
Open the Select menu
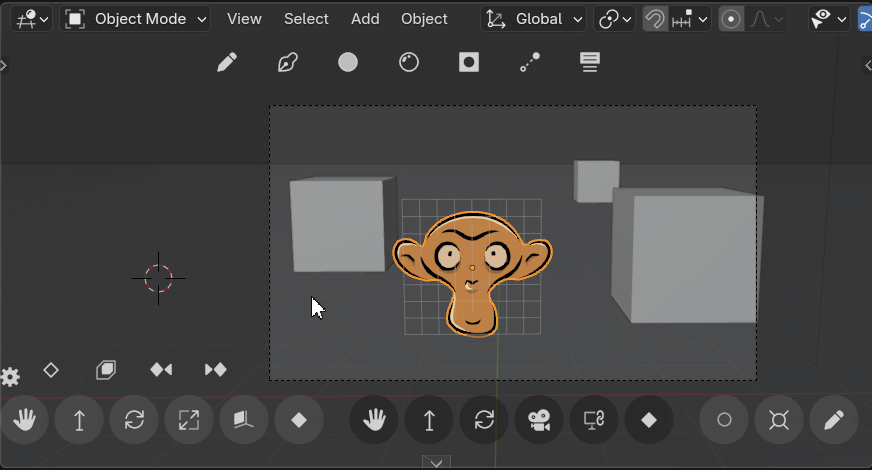tap(306, 19)
